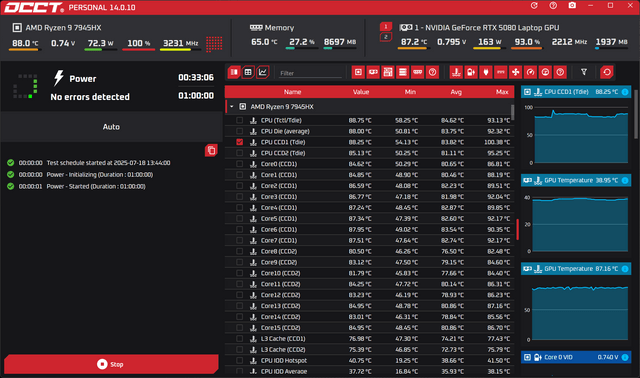Toggle the temperature sensor type filter

click(x=456, y=72)
